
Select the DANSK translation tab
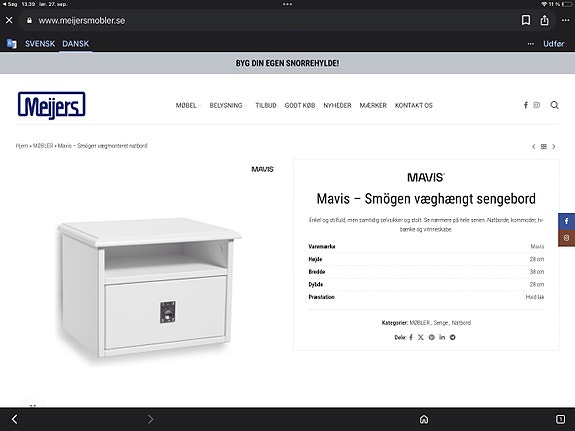click(76, 44)
